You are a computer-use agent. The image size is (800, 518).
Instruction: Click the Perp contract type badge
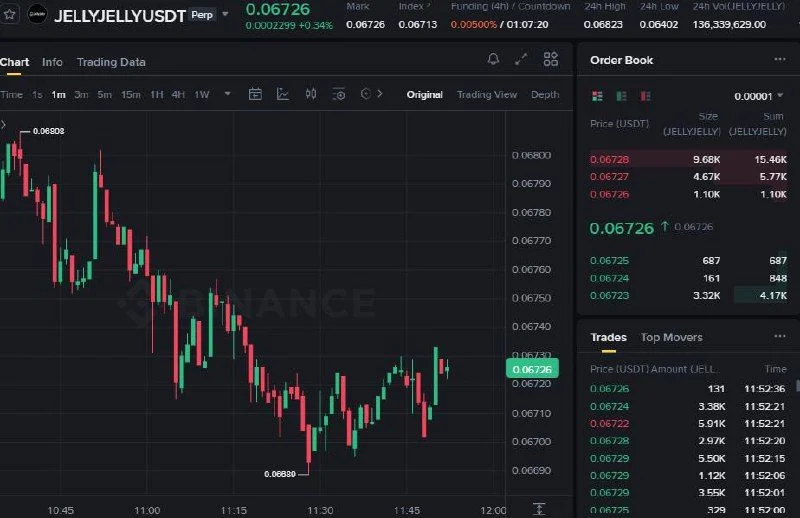pos(202,15)
